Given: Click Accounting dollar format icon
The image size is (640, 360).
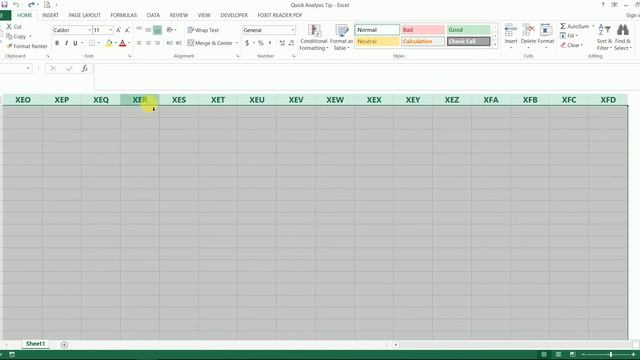Looking at the screenshot, I should tap(247, 43).
